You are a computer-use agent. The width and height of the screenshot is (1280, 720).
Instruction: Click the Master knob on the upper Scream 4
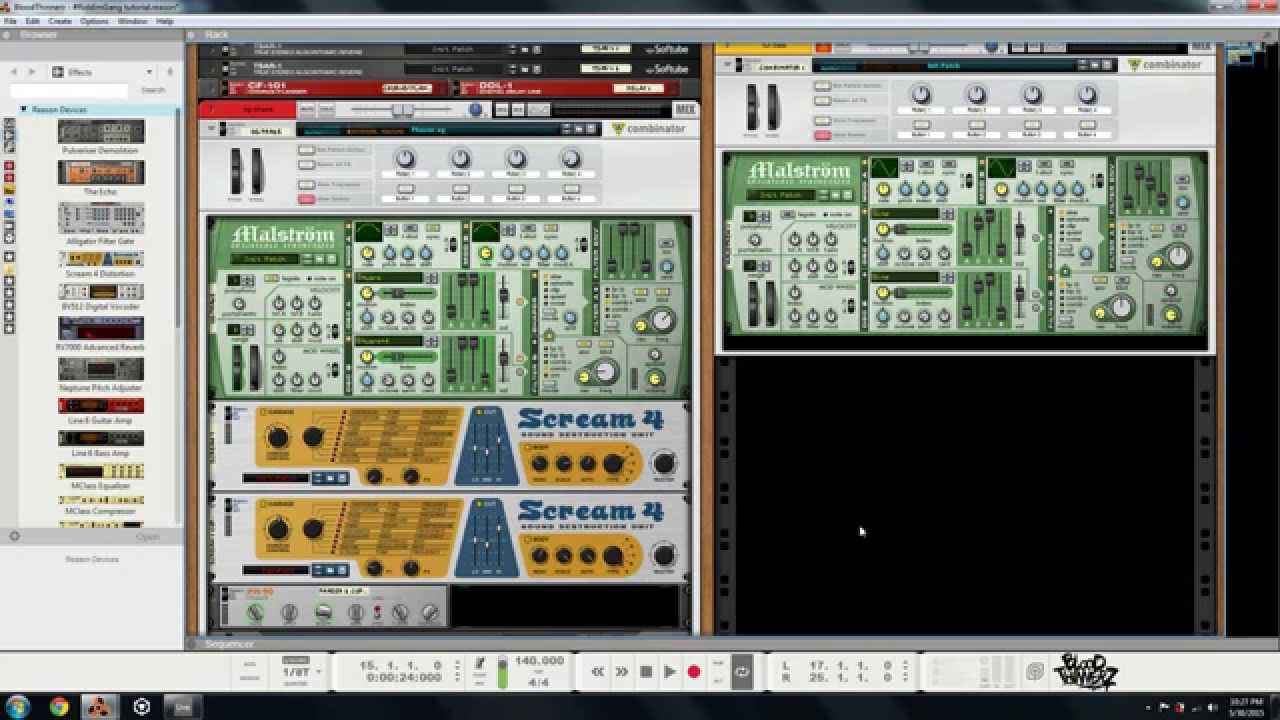[664, 463]
